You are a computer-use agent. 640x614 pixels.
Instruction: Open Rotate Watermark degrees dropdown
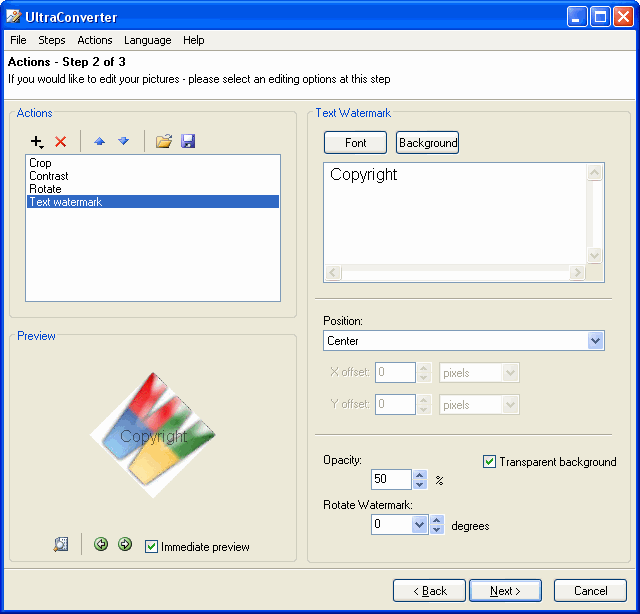[x=419, y=525]
